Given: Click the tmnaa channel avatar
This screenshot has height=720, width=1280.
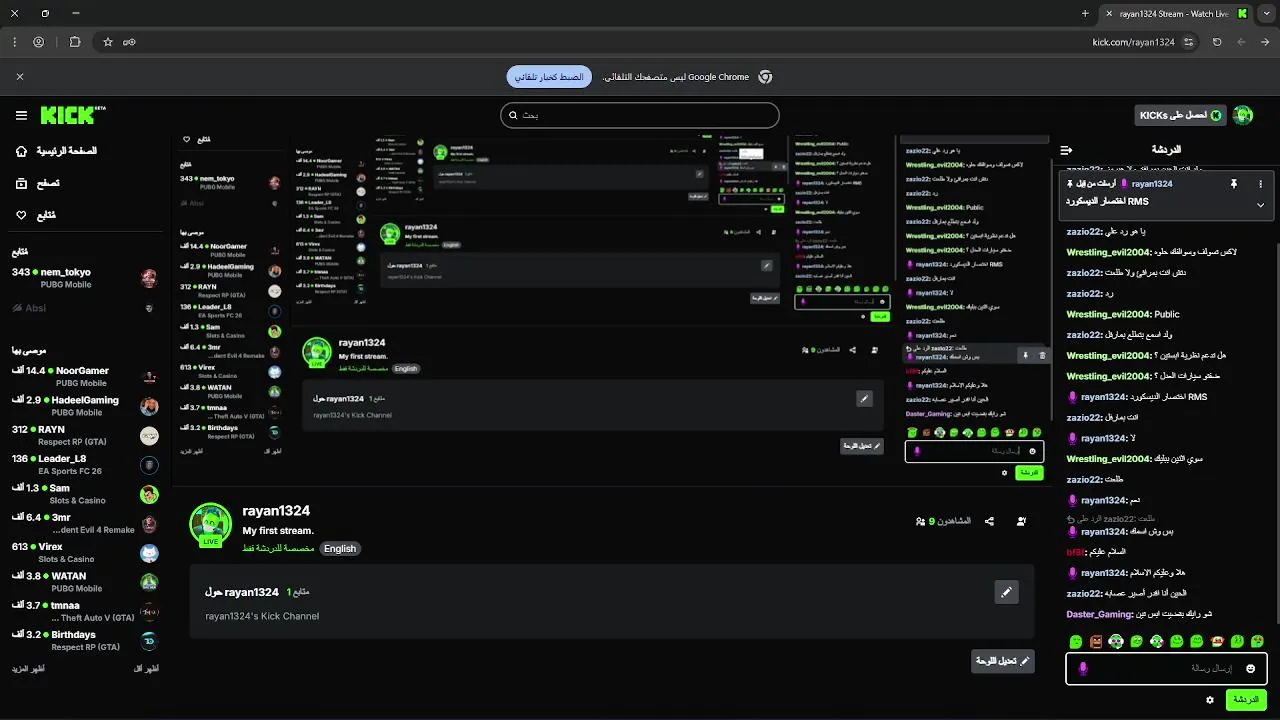Looking at the screenshot, I should (149, 611).
